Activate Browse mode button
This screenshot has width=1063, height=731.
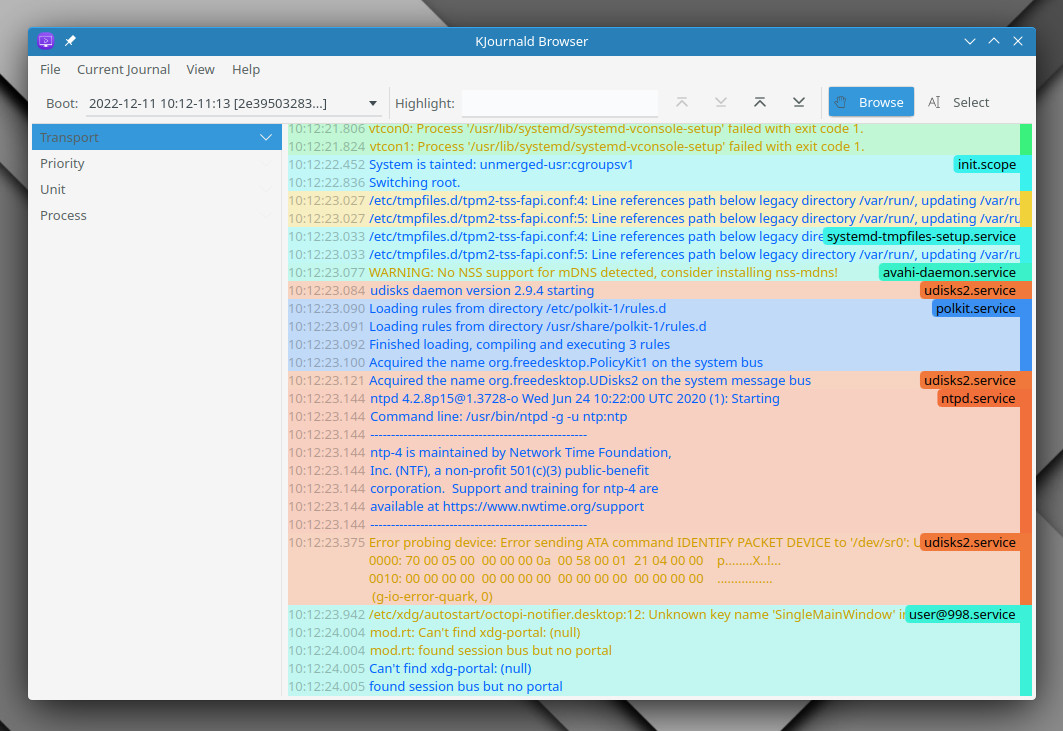871,102
